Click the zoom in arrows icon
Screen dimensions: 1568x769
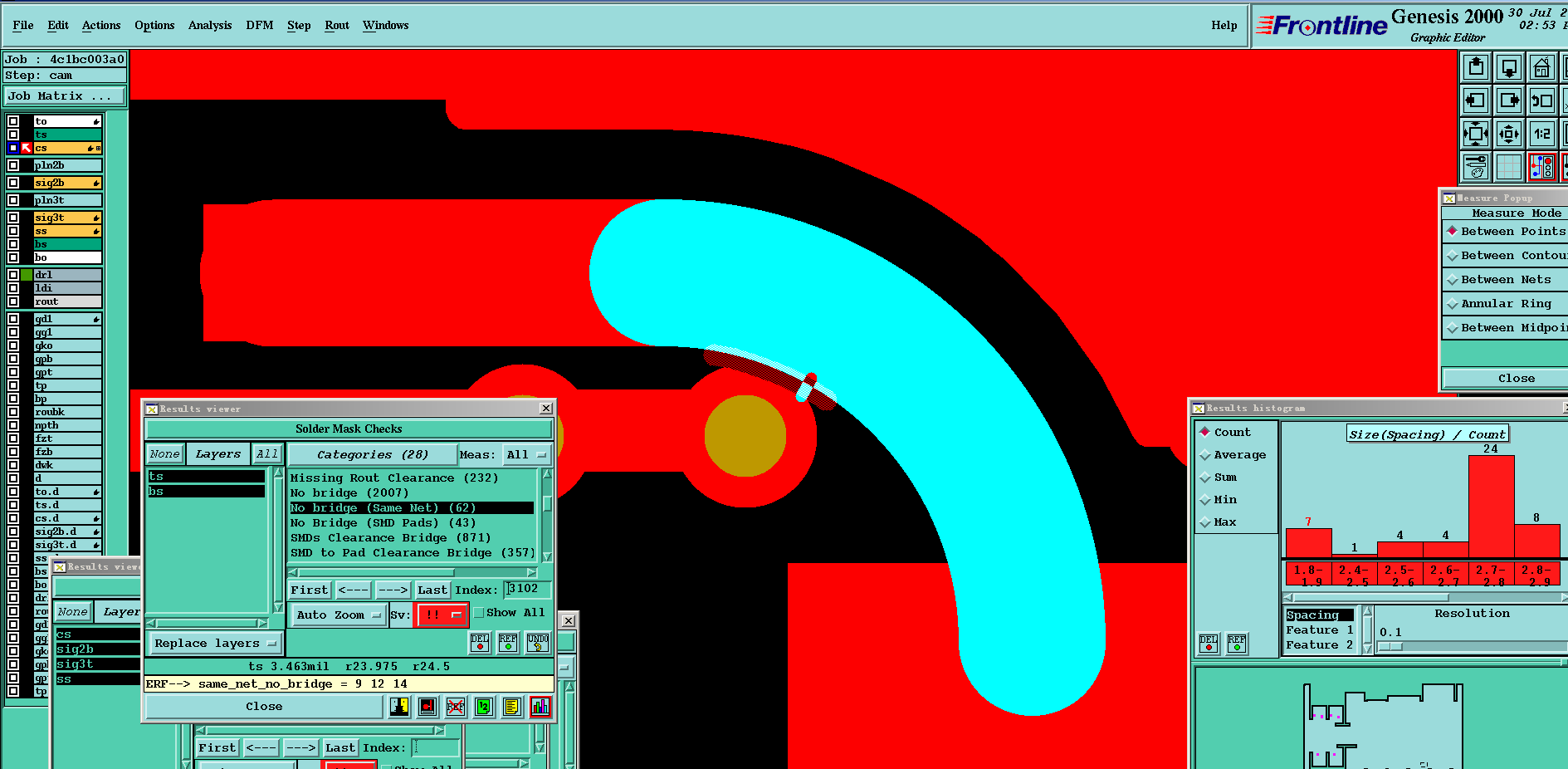point(1476,133)
